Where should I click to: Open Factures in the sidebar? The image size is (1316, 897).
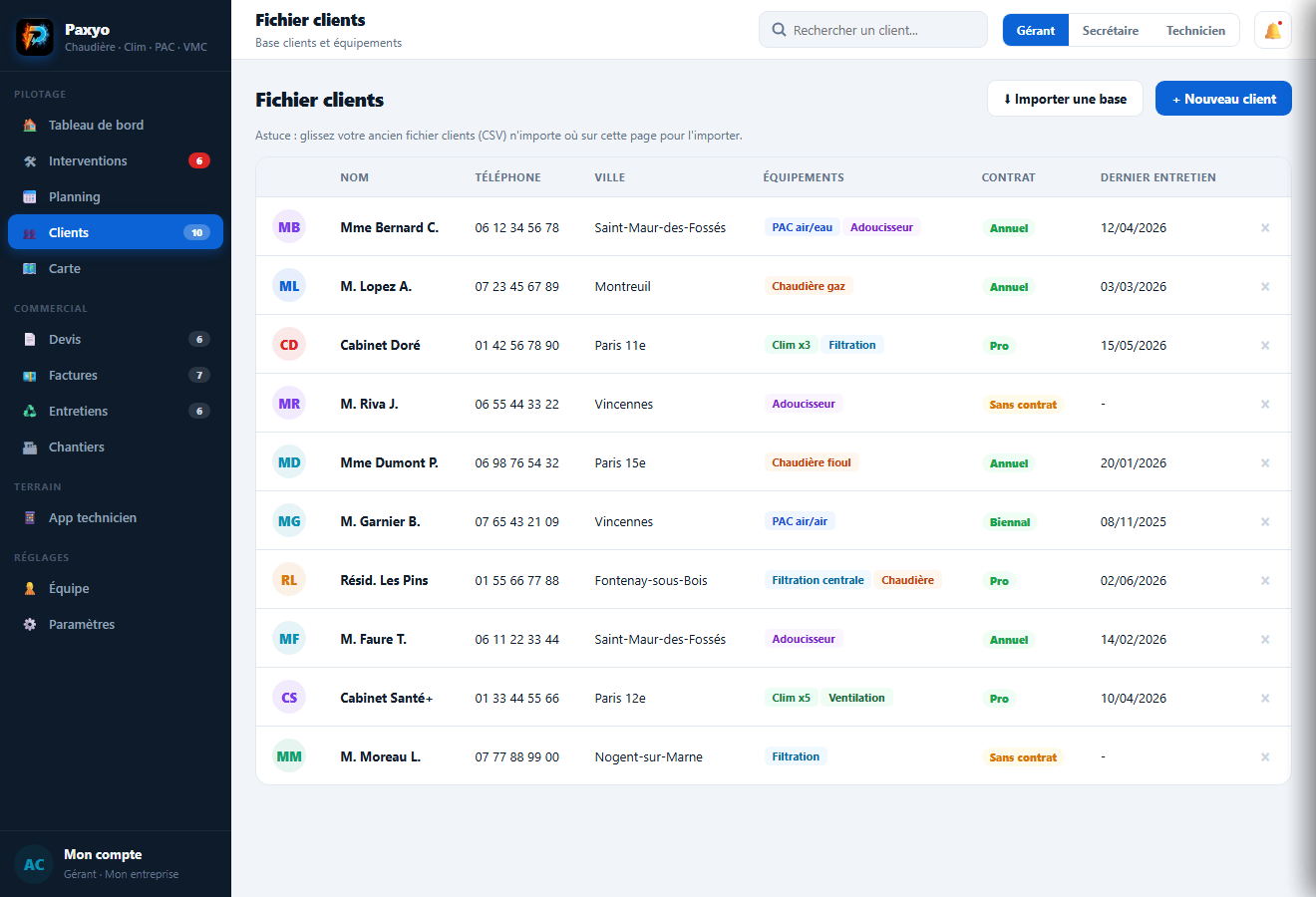click(116, 375)
